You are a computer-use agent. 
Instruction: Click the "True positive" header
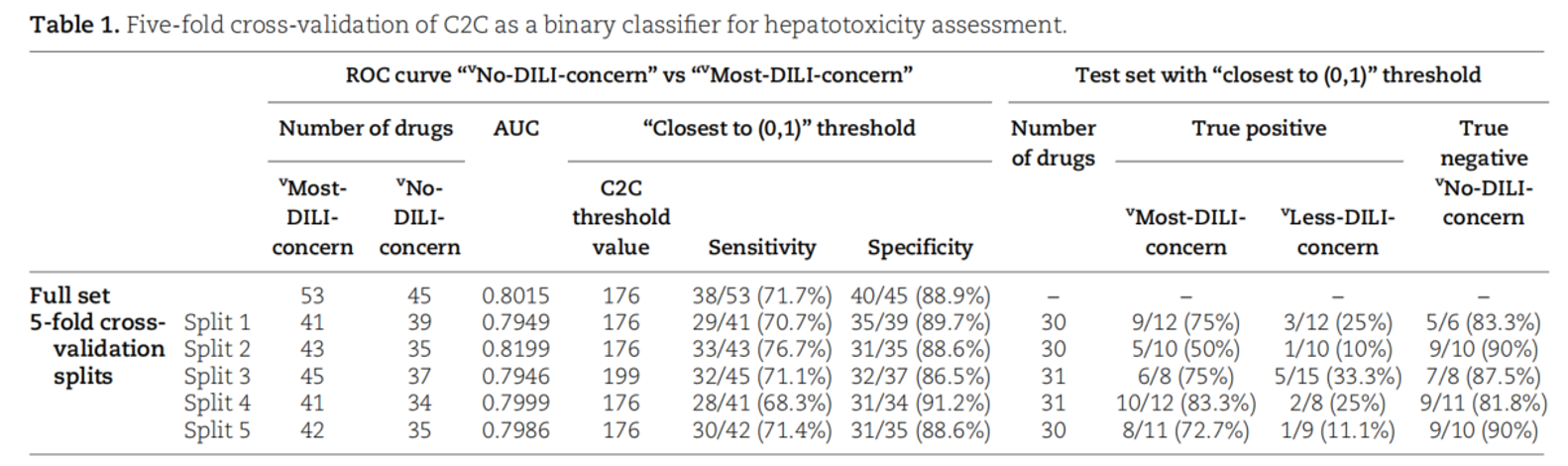pyautogui.click(x=1259, y=128)
